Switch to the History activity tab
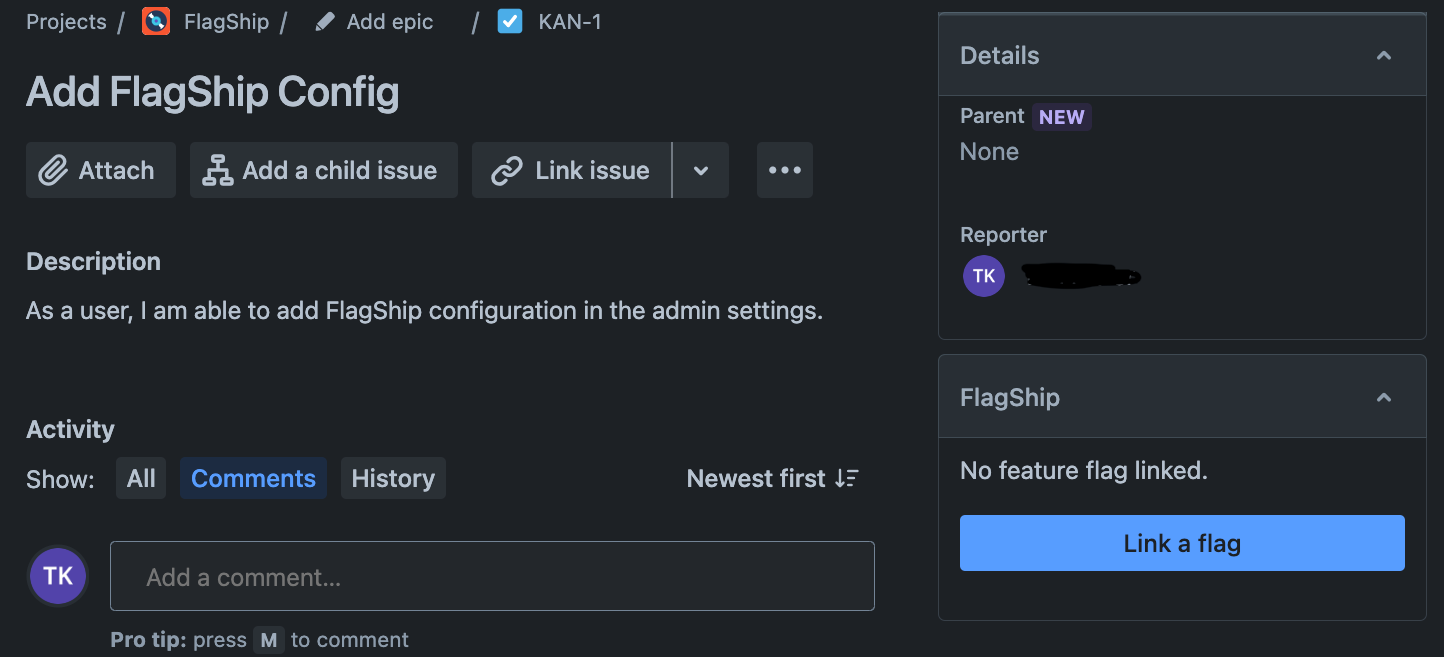 [393, 478]
